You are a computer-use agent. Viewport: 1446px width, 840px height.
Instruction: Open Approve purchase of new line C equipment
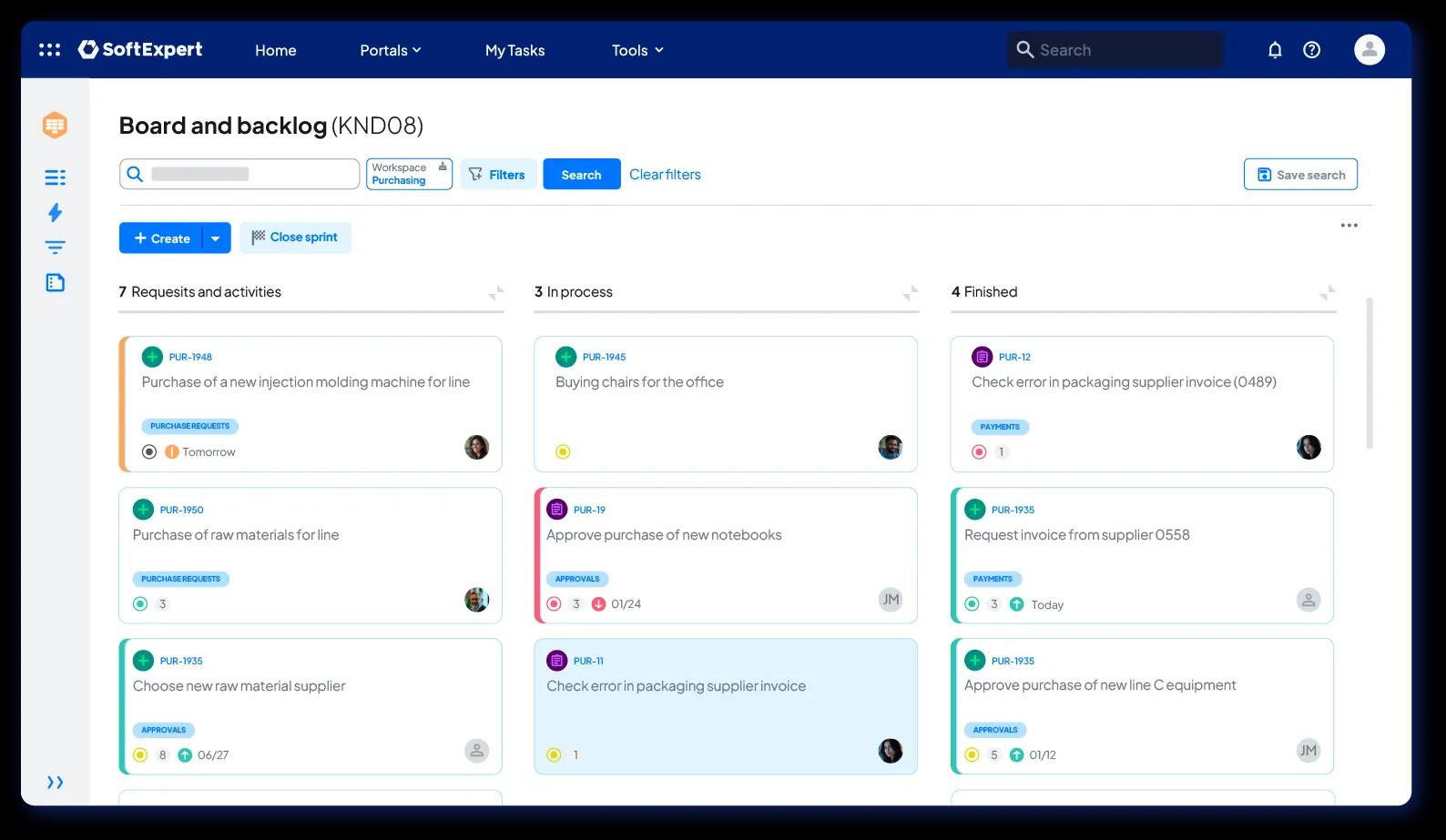coord(1142,706)
